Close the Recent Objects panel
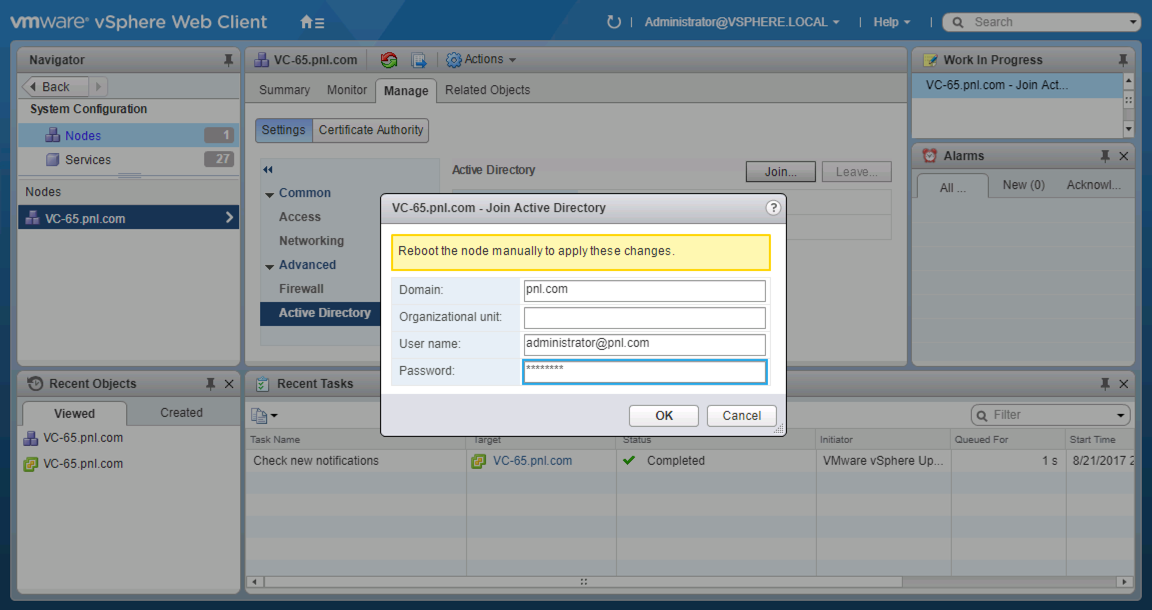Screen dimensions: 1152x610 pos(229,384)
